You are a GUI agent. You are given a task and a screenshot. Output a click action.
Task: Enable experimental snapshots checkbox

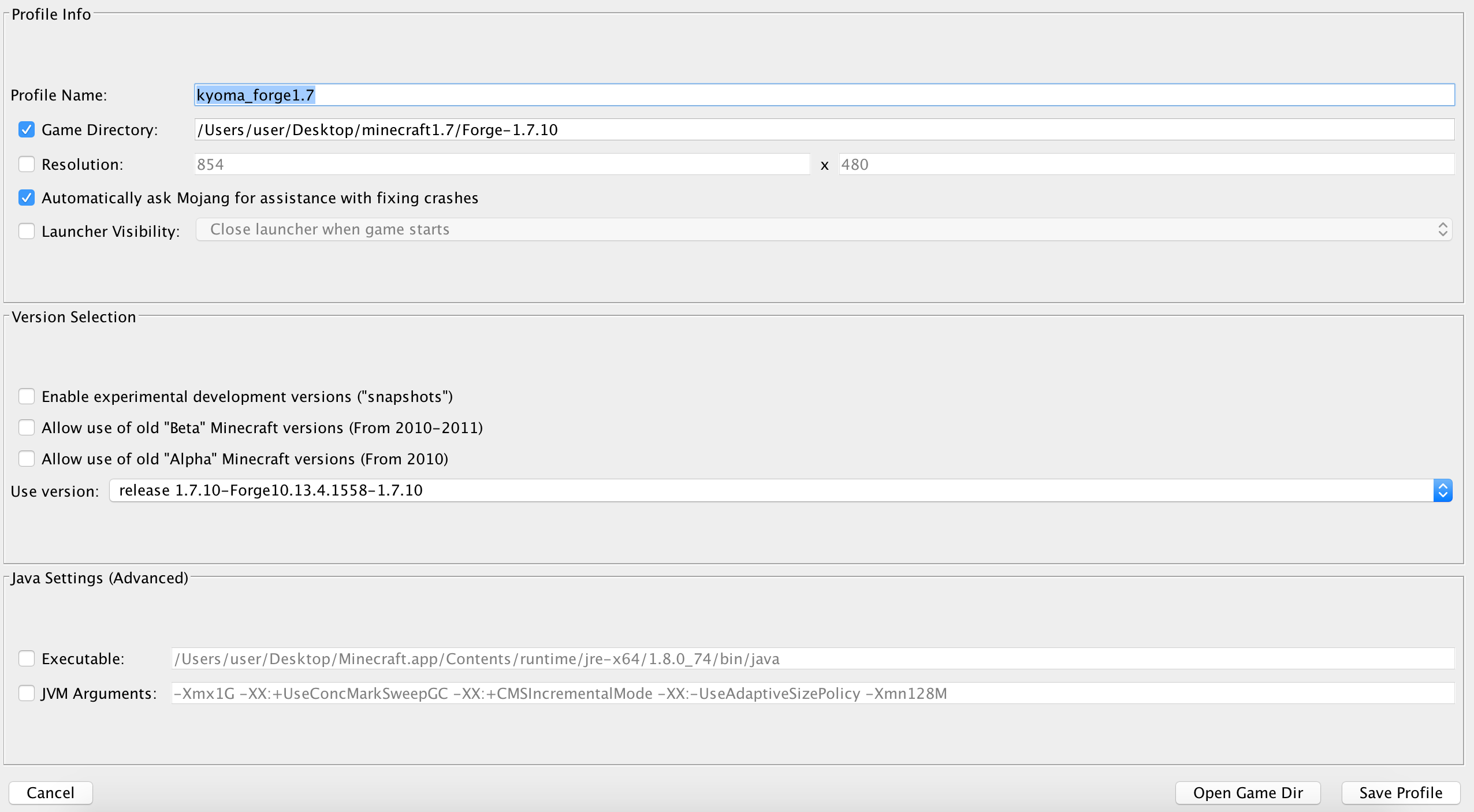pos(27,396)
